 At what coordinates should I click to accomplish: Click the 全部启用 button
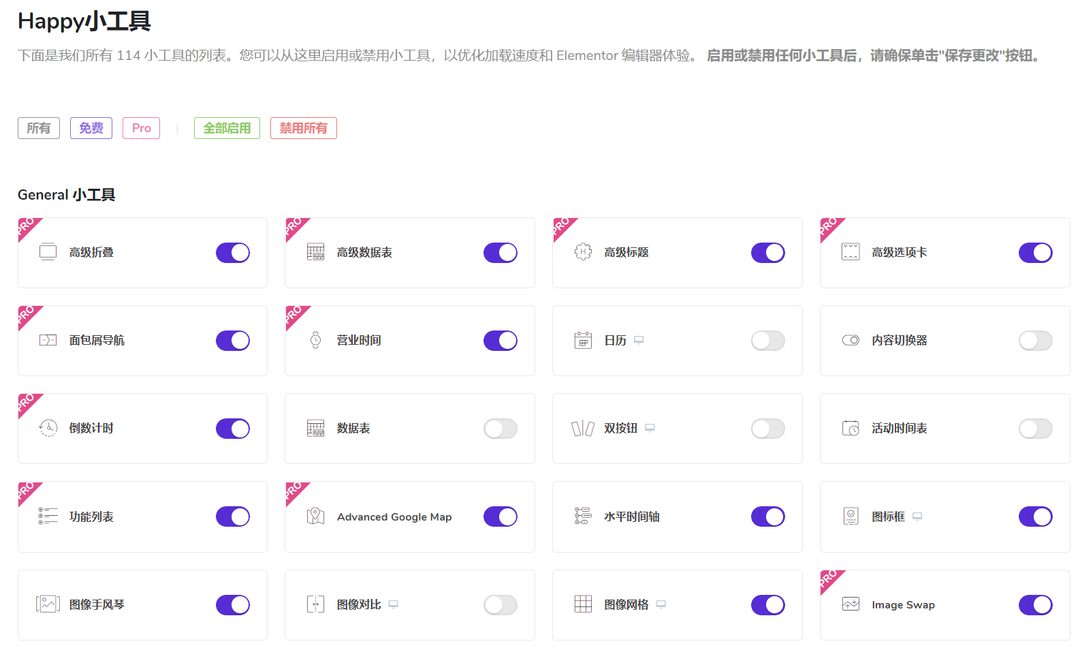(226, 127)
